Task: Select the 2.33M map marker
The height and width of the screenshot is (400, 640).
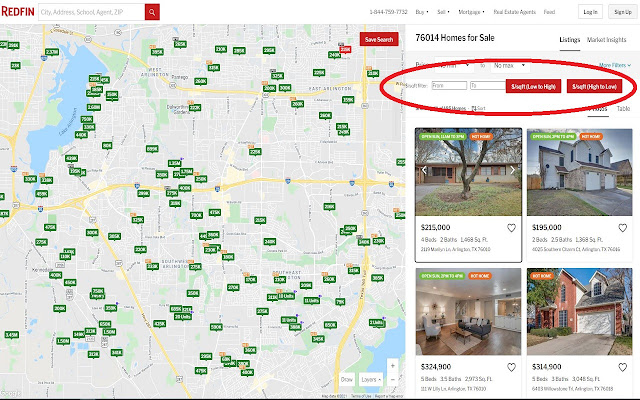Action: tap(52, 52)
